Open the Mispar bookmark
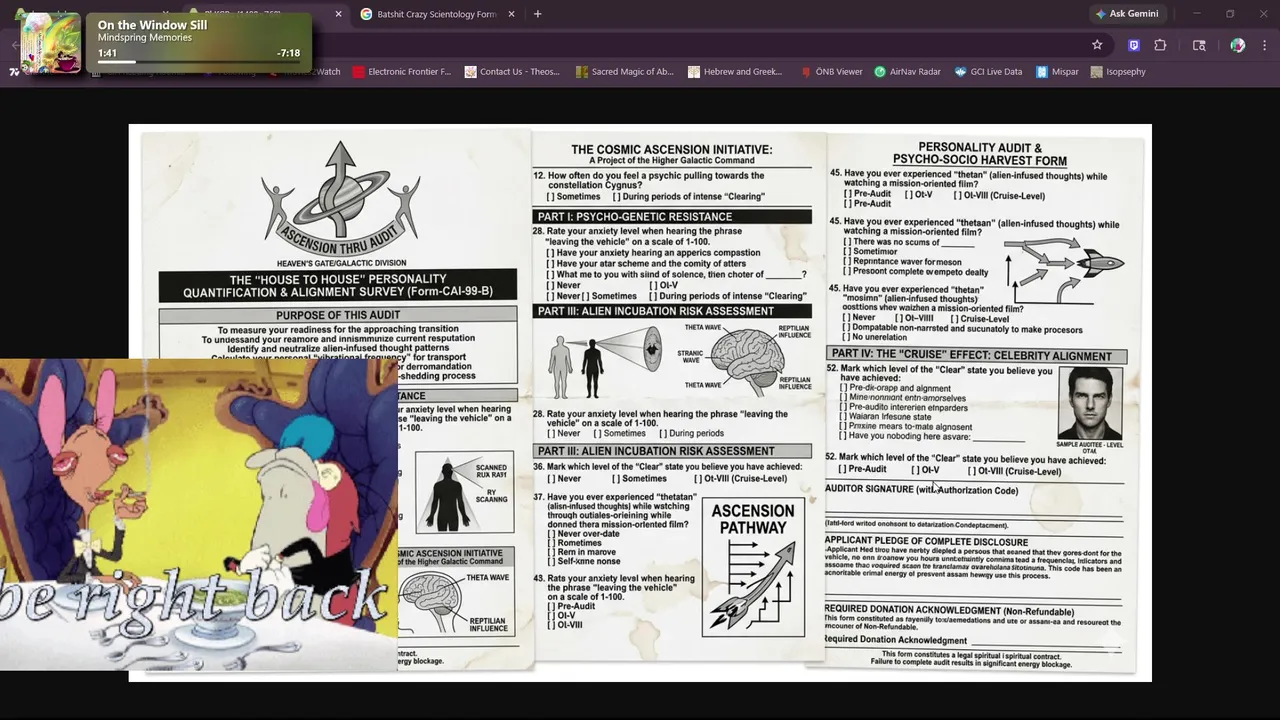The width and height of the screenshot is (1280, 720). 1058,72
